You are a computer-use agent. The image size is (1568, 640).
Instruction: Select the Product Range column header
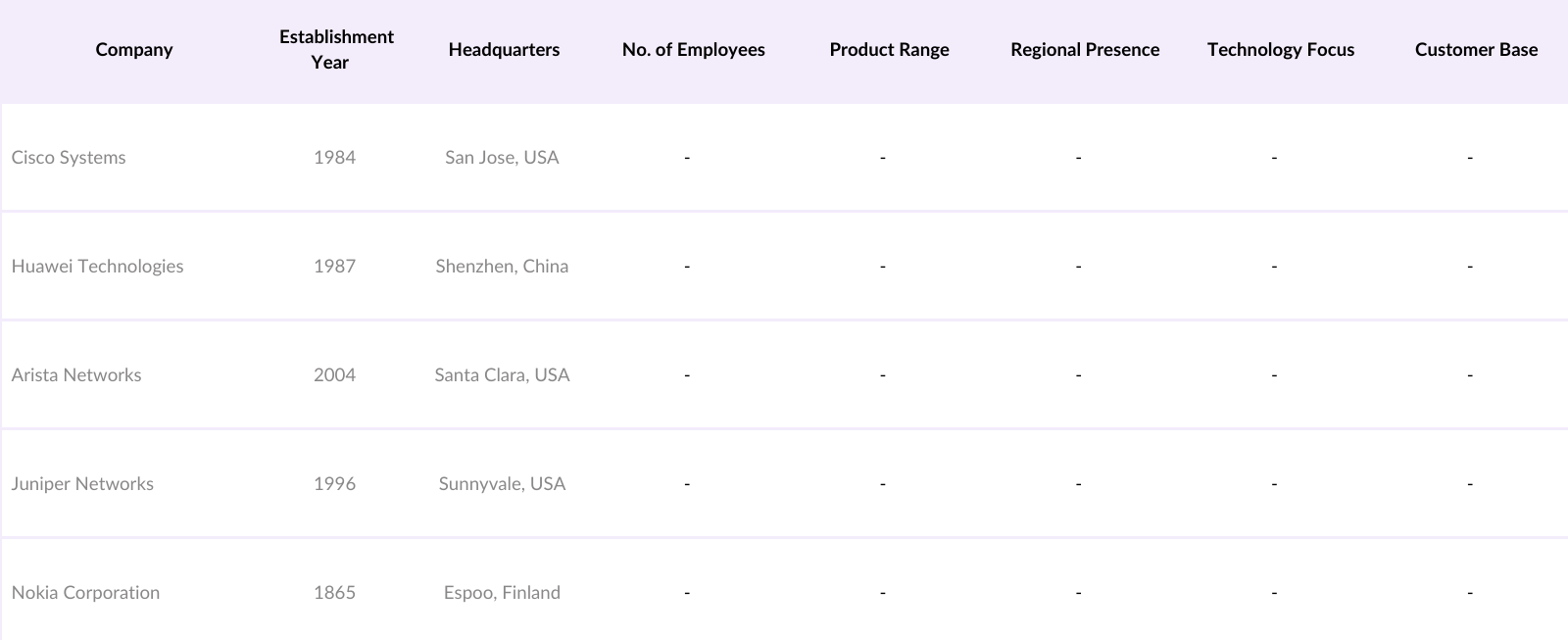(889, 50)
